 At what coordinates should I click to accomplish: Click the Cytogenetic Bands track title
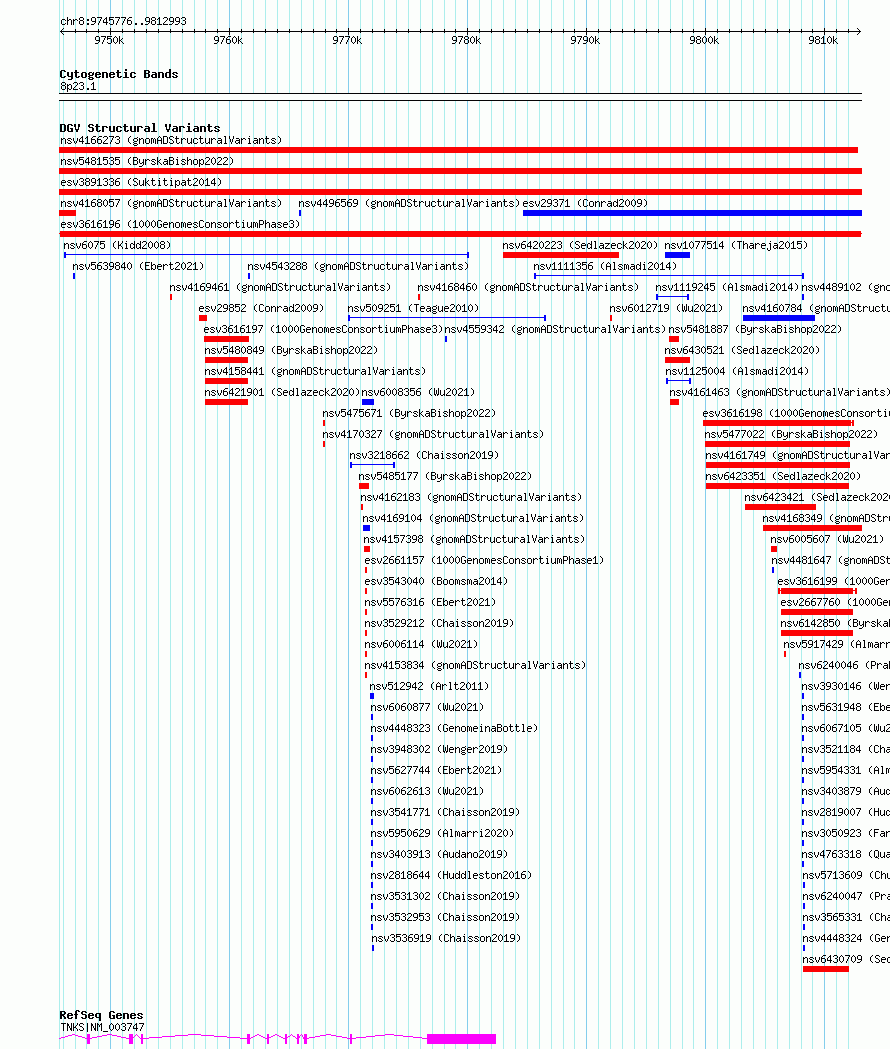(118, 74)
